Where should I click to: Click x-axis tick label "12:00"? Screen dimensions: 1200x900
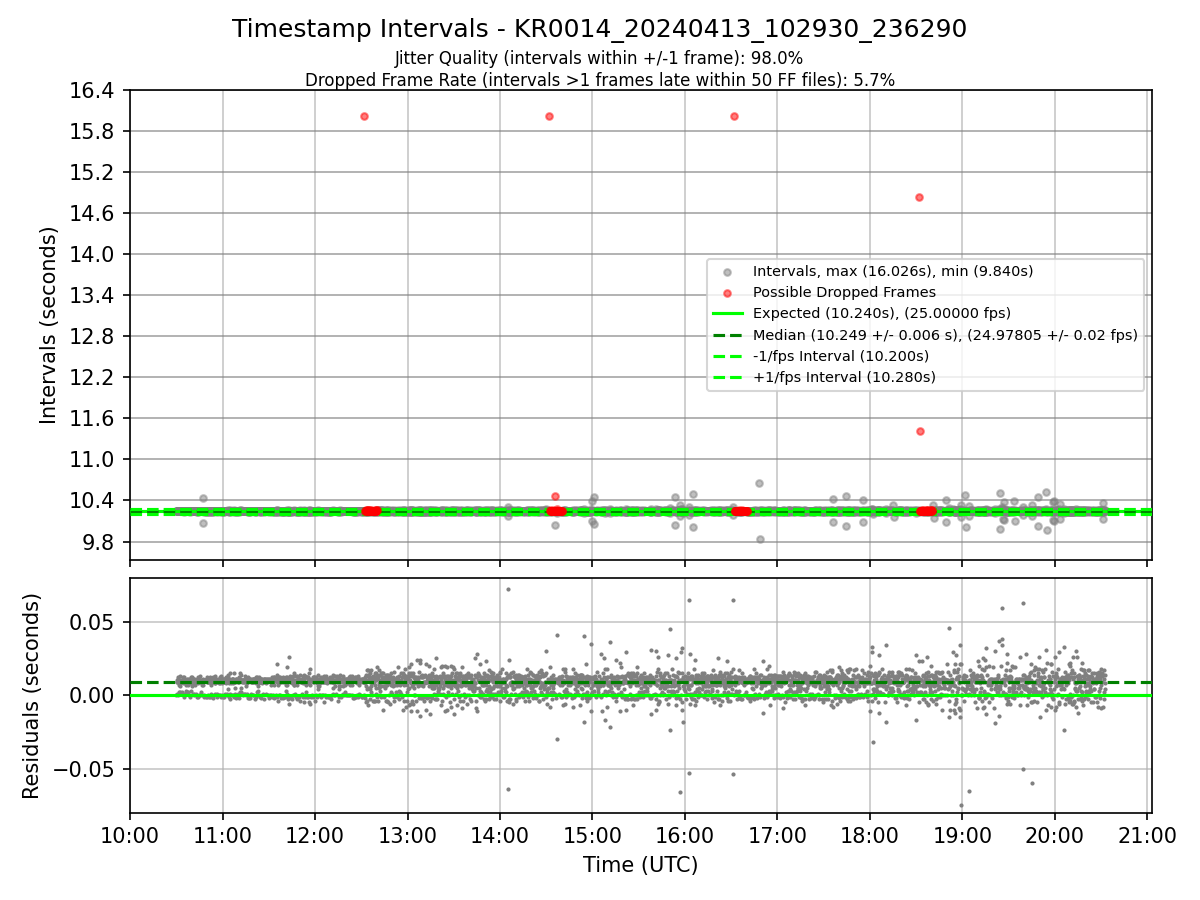(315, 836)
